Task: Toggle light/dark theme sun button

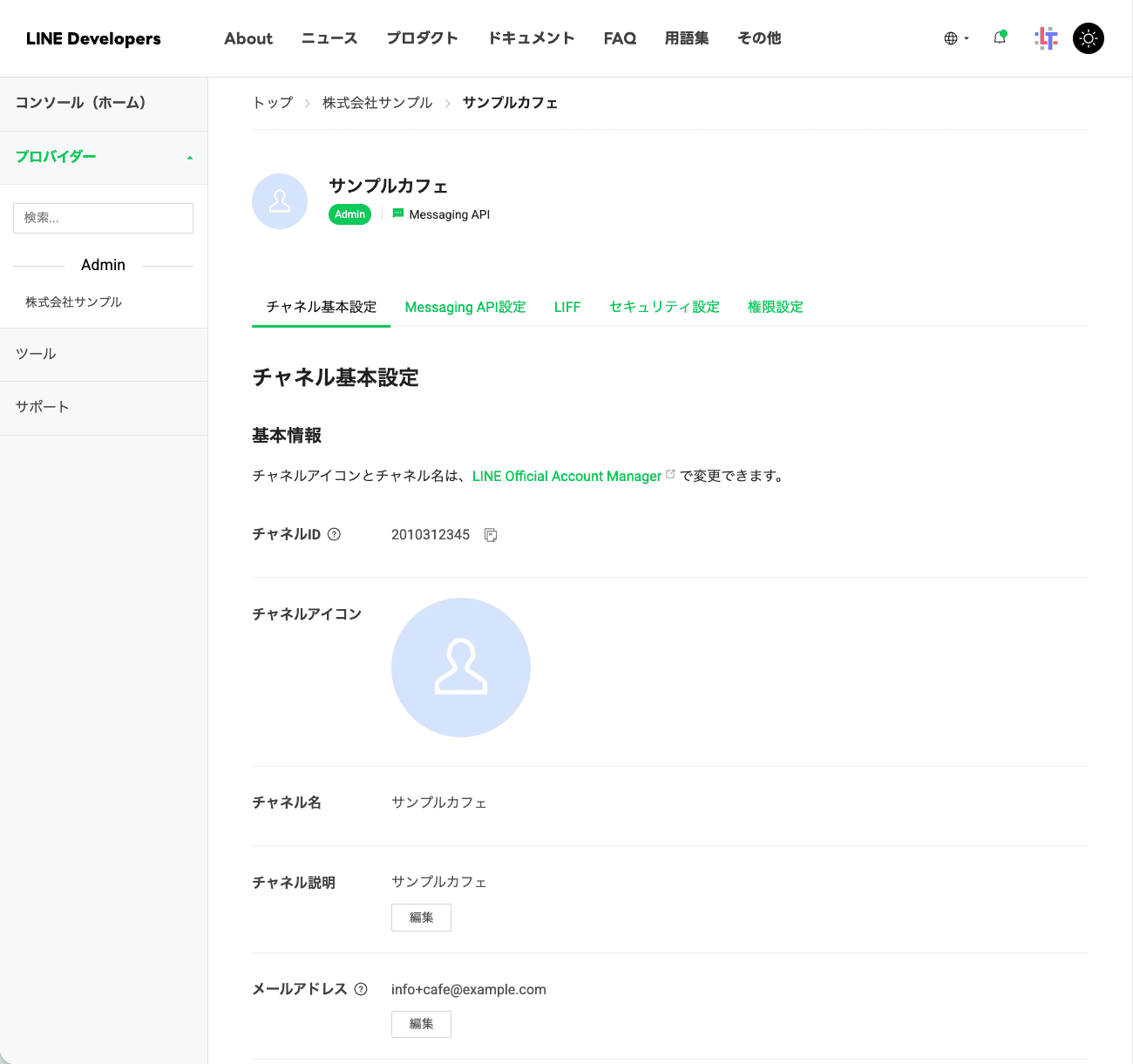Action: click(x=1089, y=38)
